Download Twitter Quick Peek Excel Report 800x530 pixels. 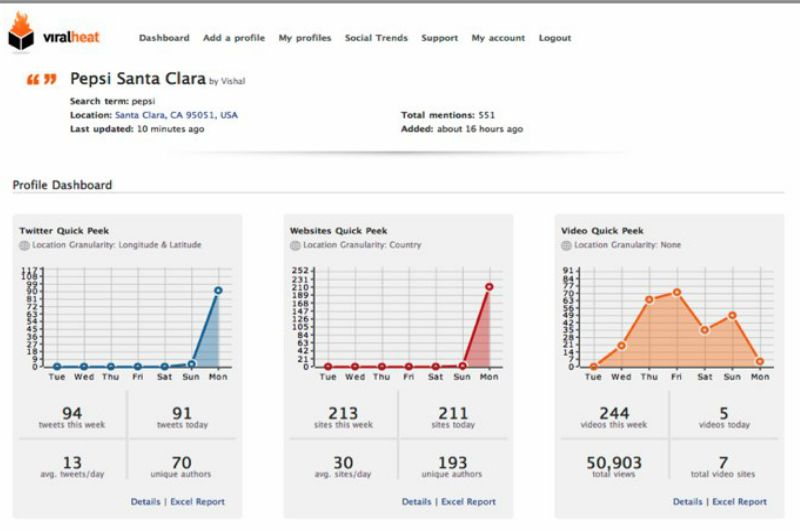(x=197, y=501)
